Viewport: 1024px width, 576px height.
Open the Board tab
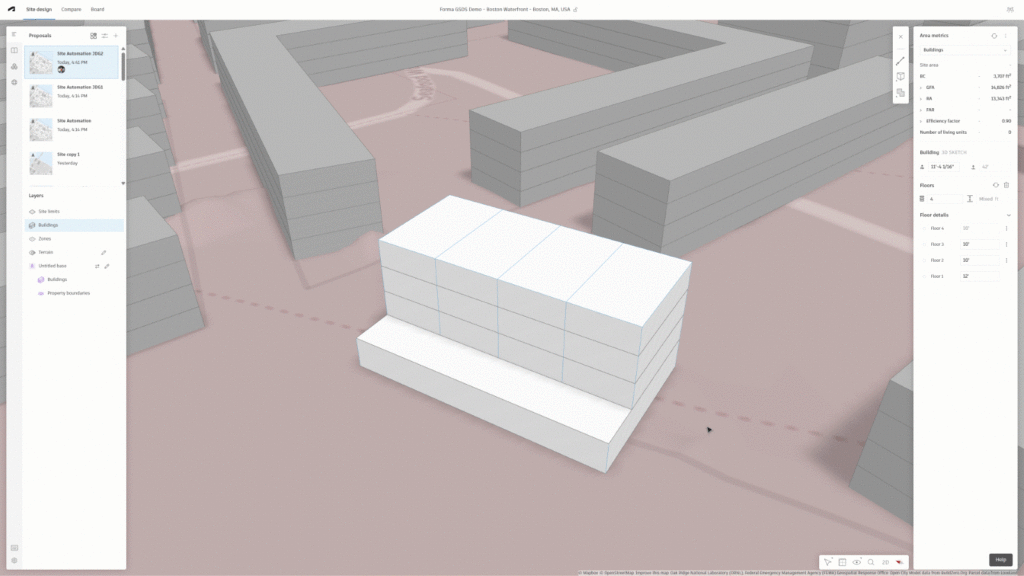[x=97, y=9]
